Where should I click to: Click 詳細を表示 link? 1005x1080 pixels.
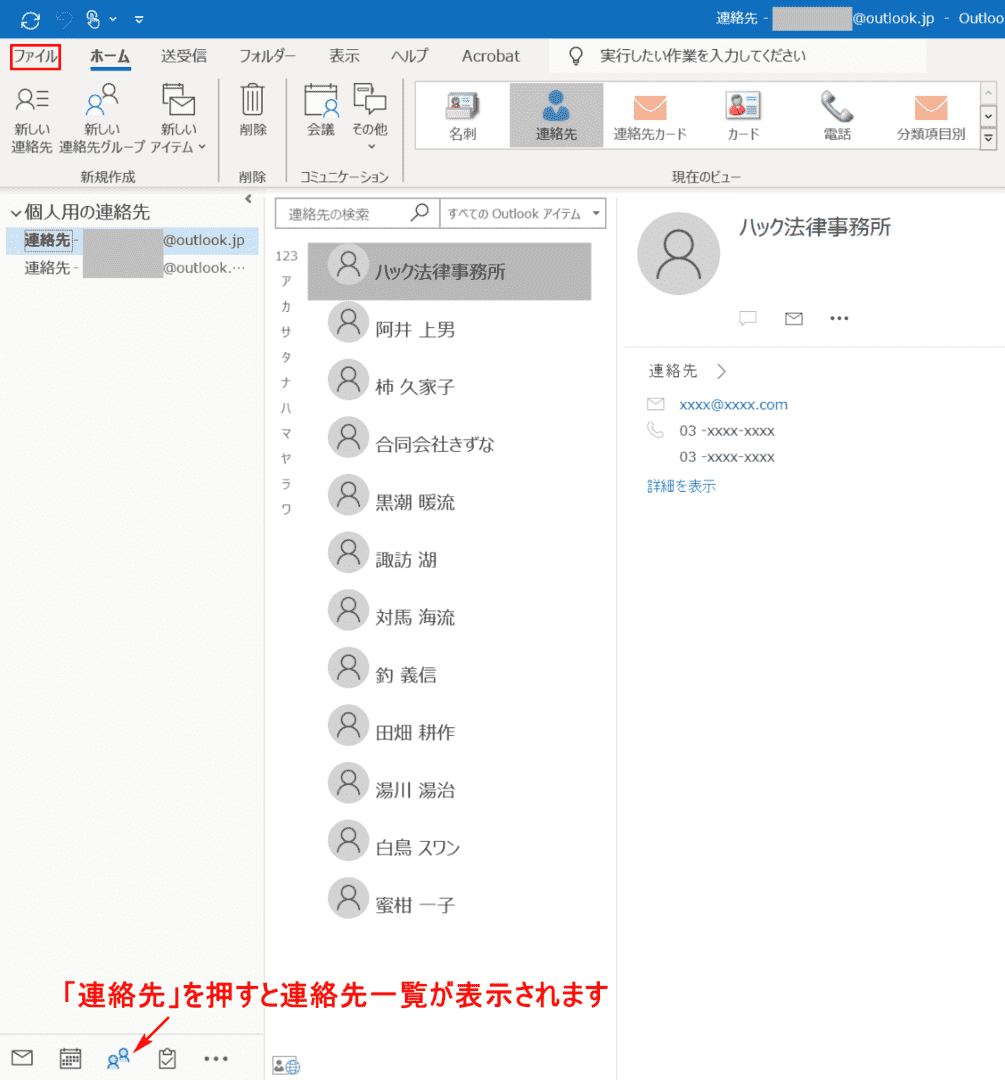(x=681, y=486)
